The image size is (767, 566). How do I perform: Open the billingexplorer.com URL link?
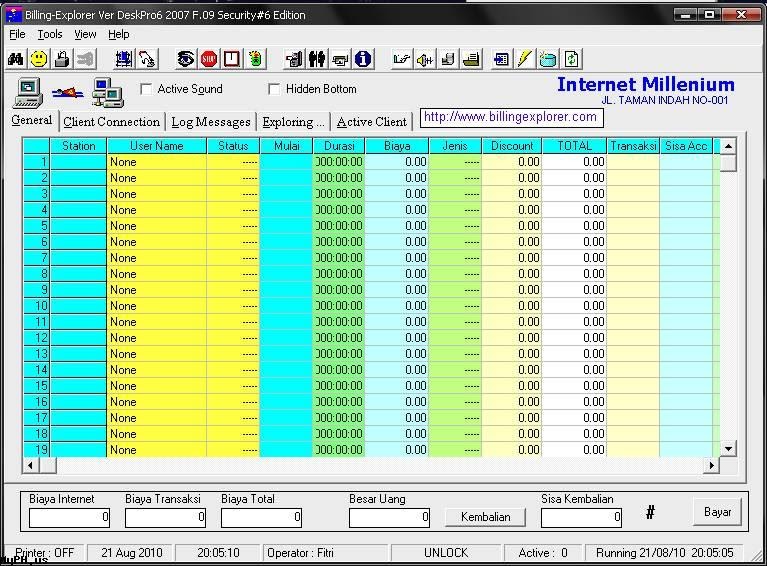coord(511,117)
